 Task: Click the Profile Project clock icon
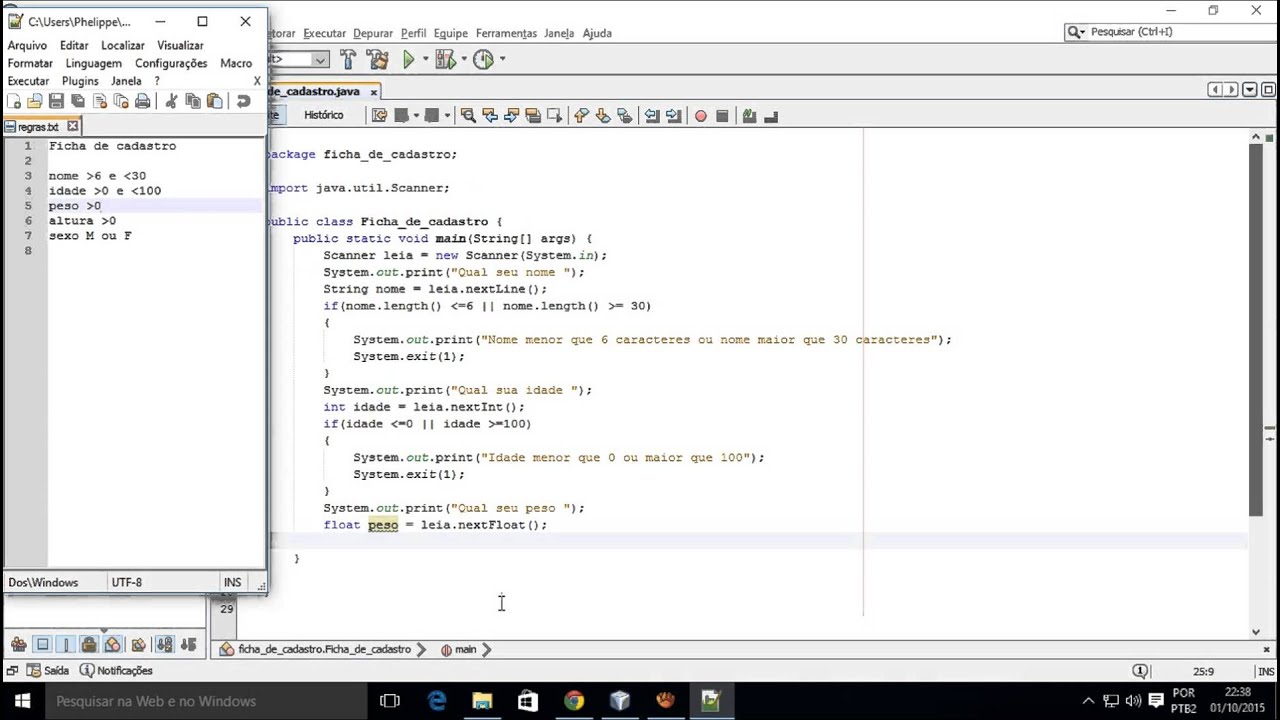[483, 59]
